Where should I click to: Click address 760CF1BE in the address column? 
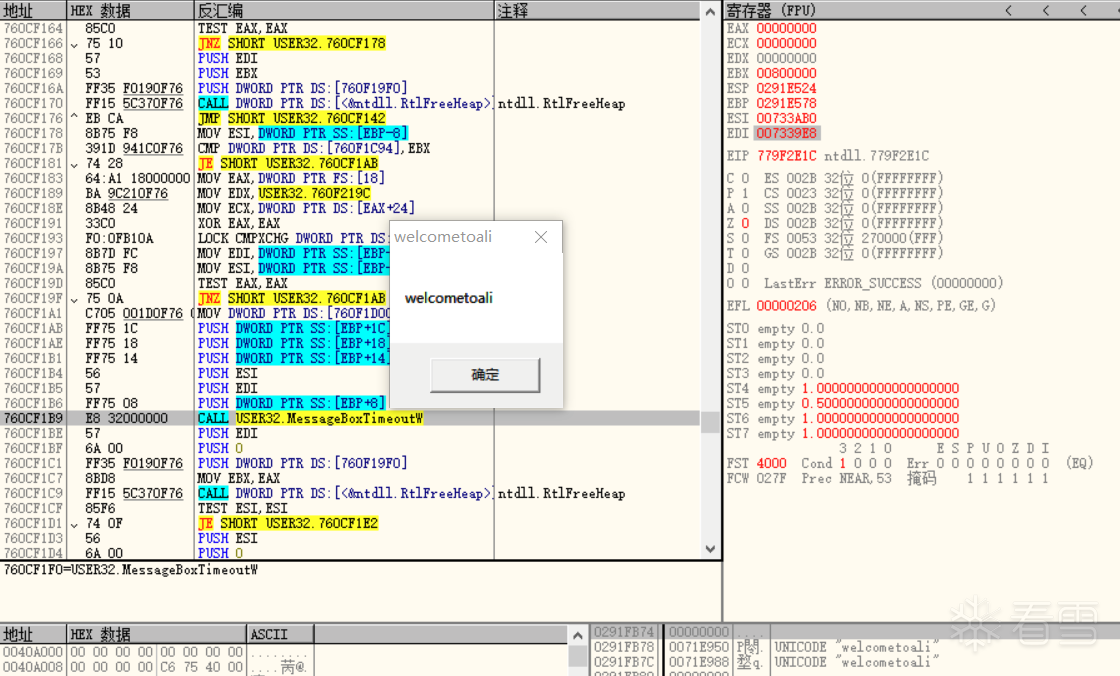pos(33,433)
